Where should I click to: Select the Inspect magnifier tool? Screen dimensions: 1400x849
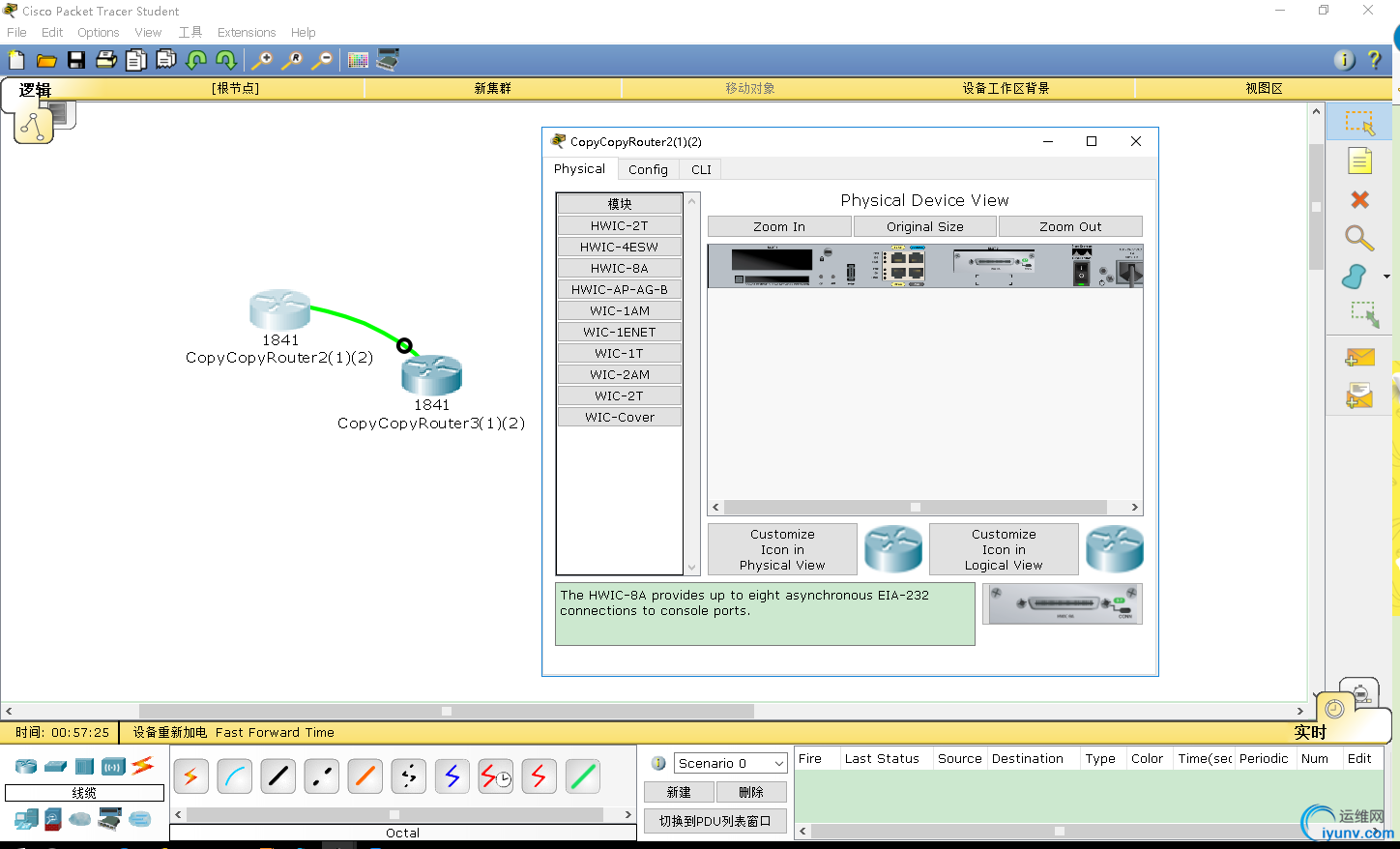(1359, 237)
